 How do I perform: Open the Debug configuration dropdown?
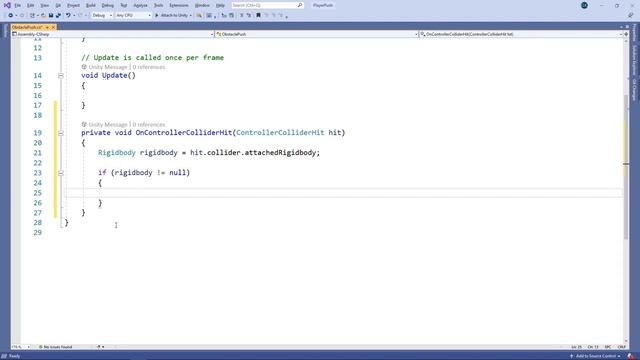[x=102, y=16]
